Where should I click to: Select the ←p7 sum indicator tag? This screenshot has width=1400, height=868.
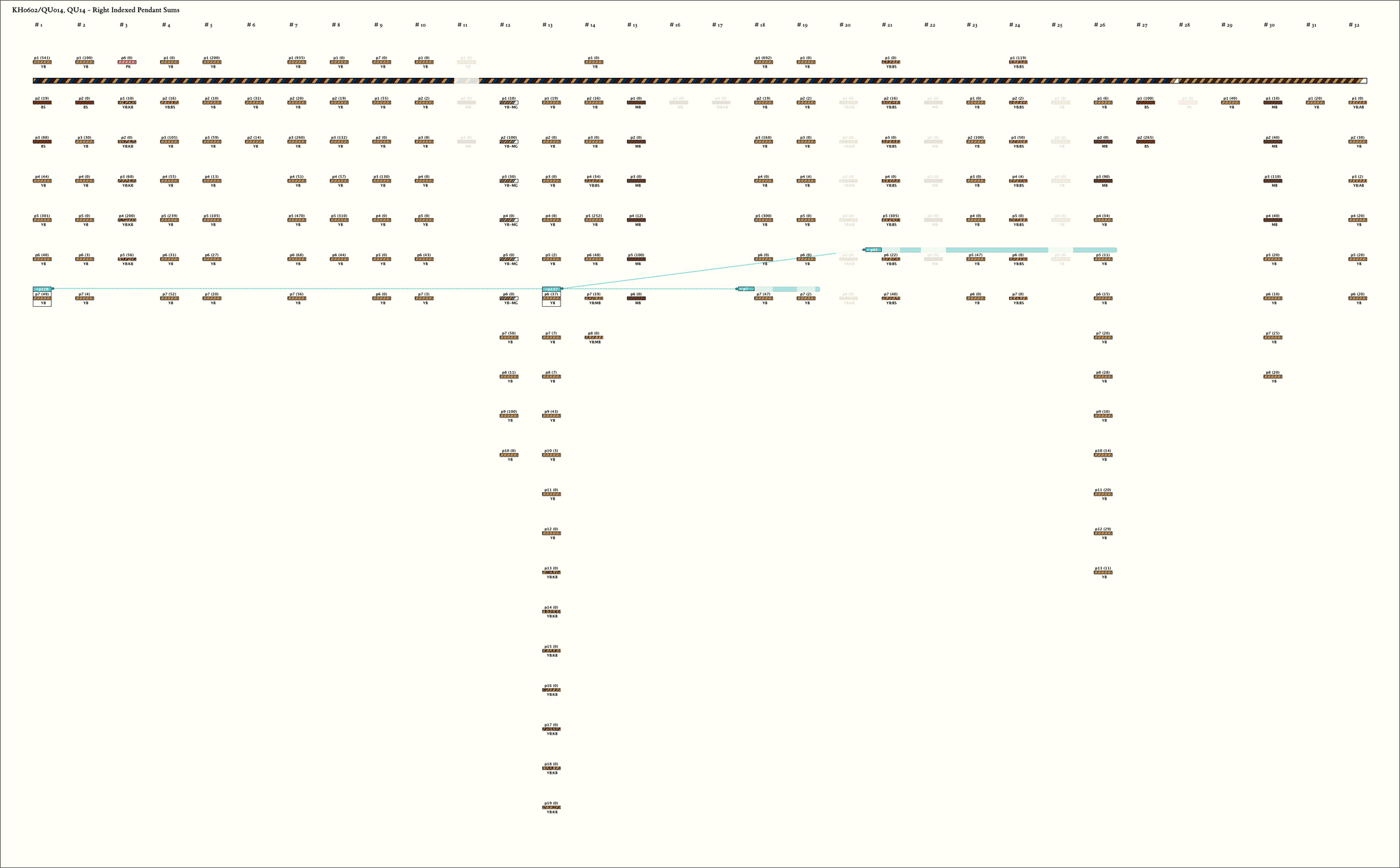point(746,289)
